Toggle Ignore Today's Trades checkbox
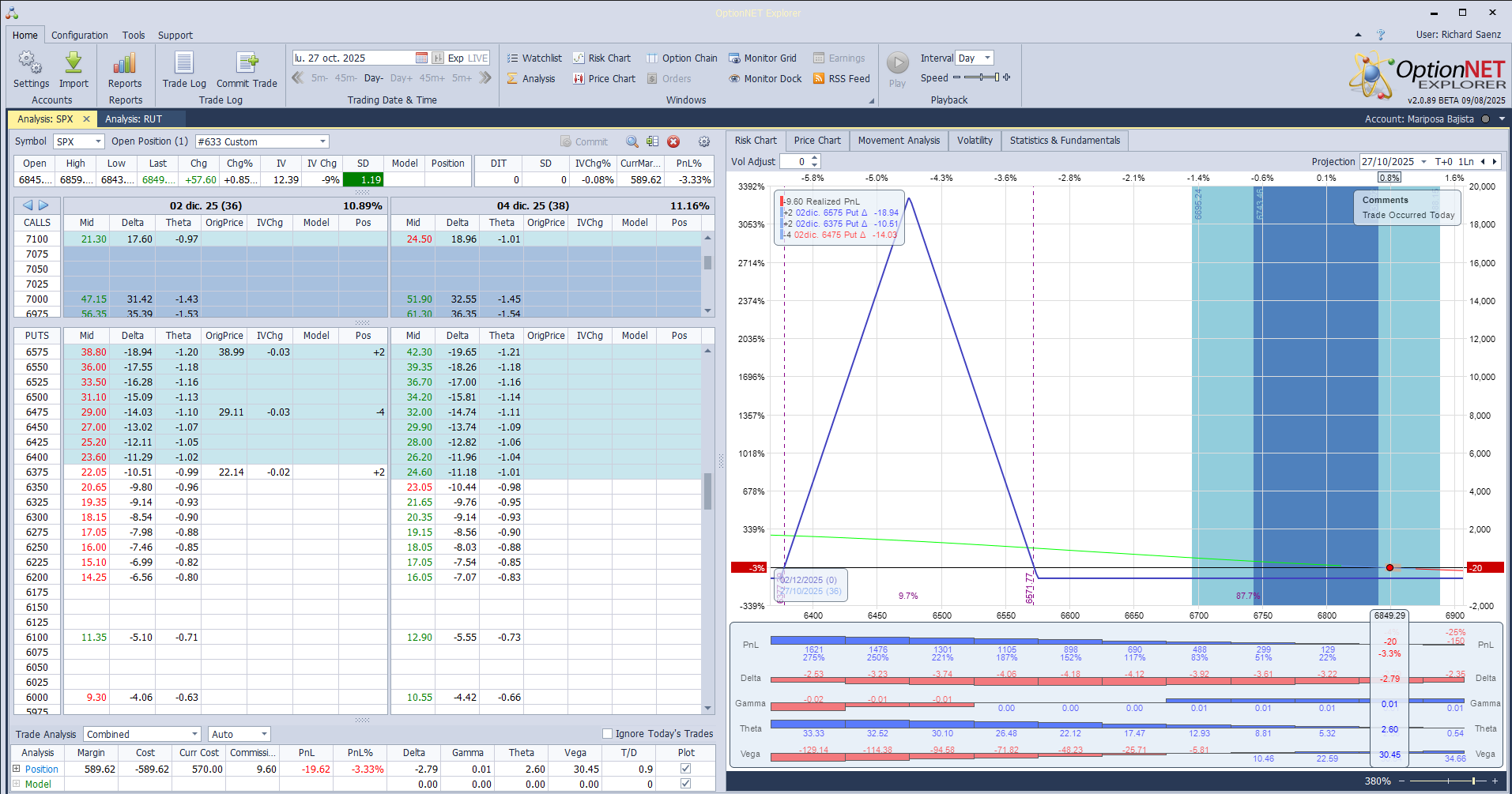The height and width of the screenshot is (794, 1512). tap(607, 733)
